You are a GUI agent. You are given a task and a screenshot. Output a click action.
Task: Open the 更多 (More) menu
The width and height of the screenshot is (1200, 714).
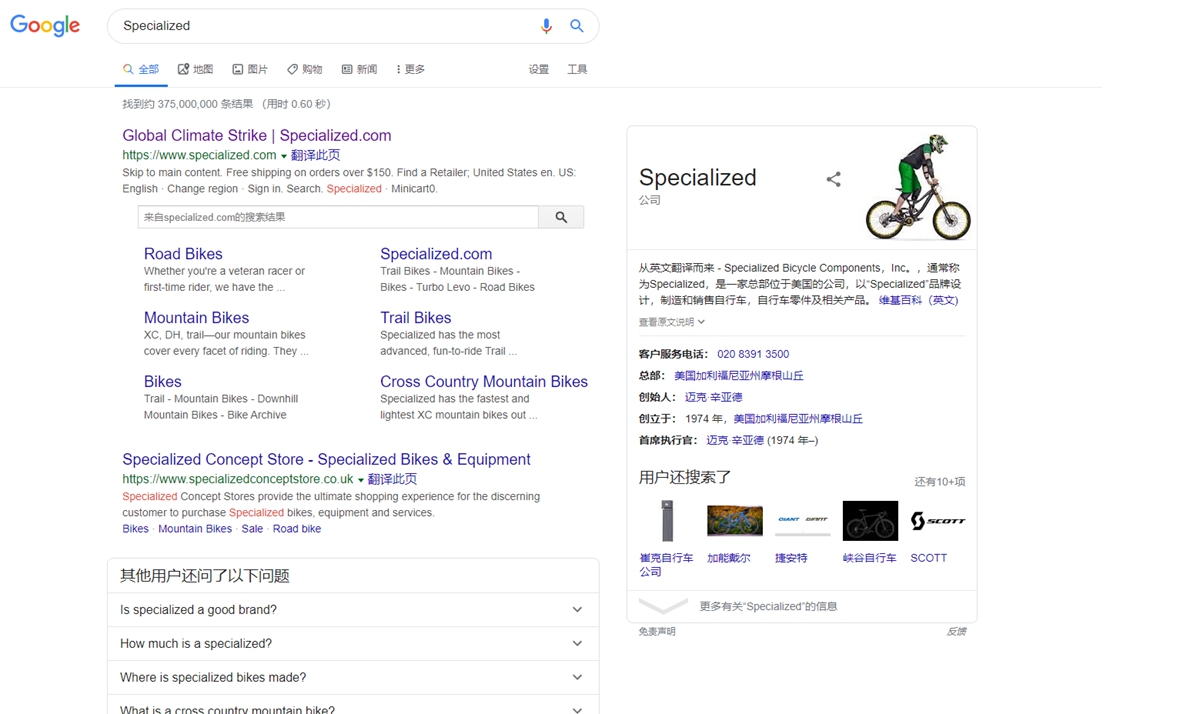[411, 69]
